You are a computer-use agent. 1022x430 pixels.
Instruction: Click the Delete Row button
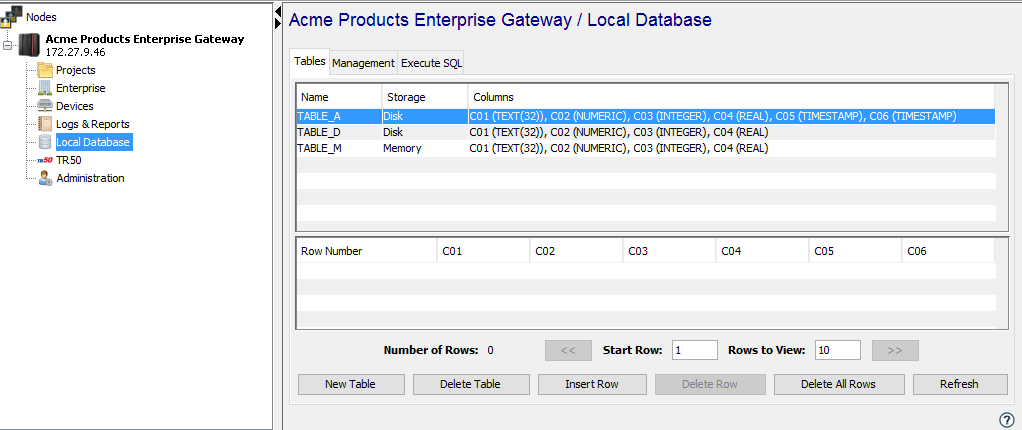[710, 384]
